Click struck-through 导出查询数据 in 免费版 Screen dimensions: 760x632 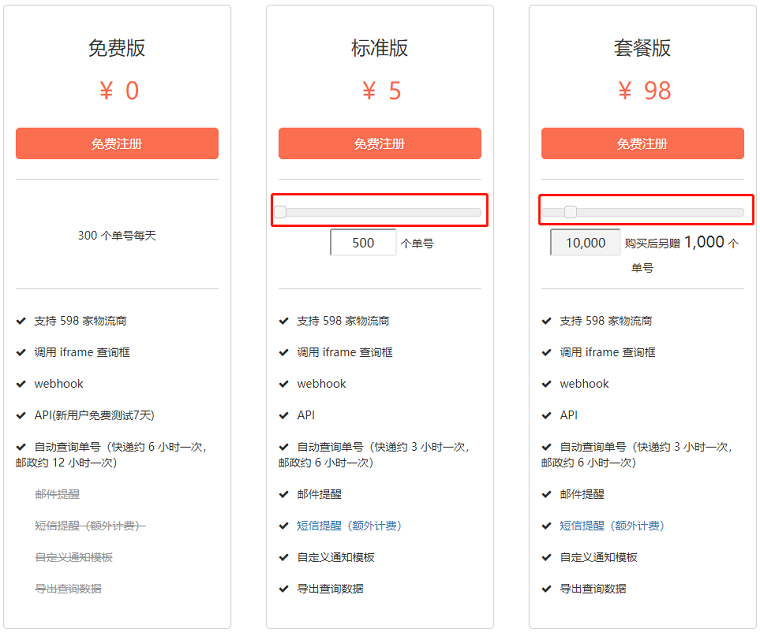tap(68, 589)
